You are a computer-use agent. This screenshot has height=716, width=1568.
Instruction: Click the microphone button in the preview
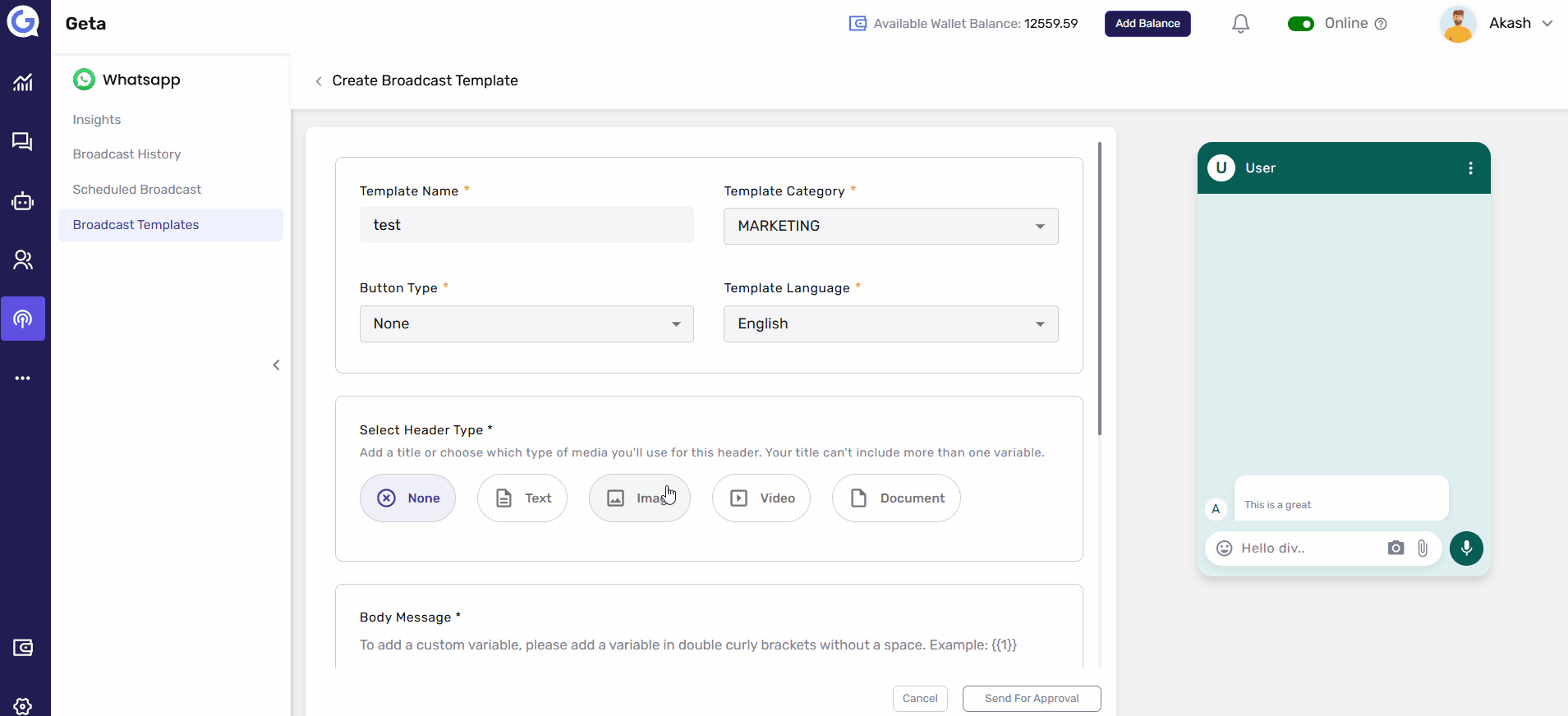coord(1466,548)
